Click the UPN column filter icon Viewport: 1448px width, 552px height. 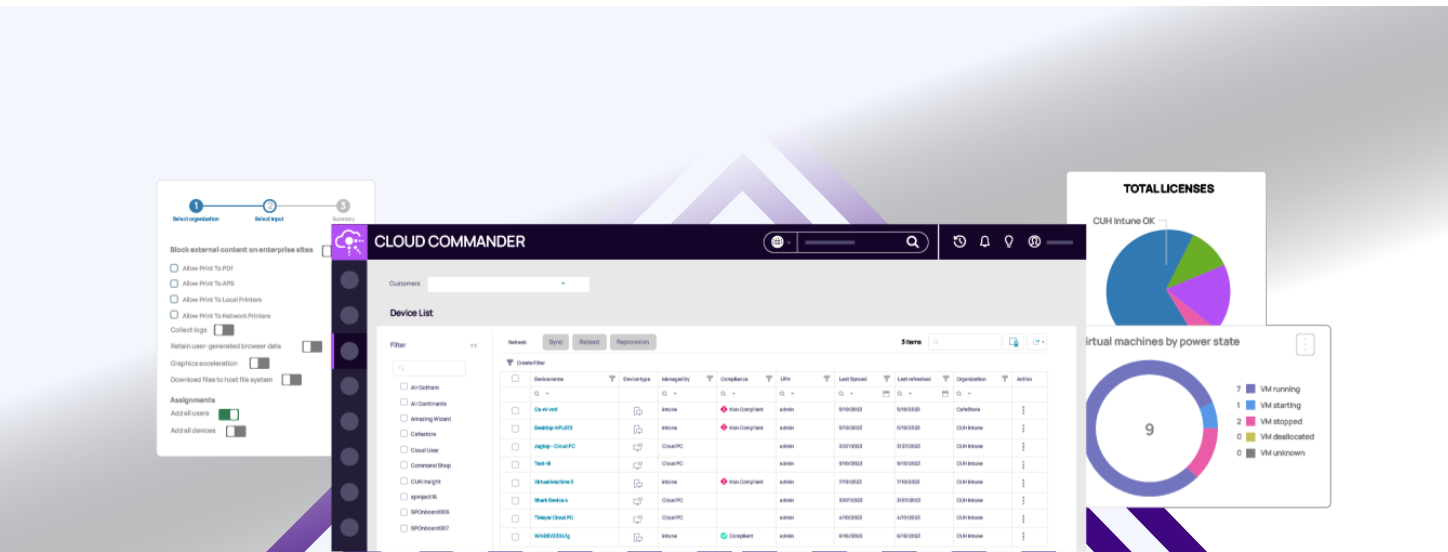click(x=827, y=379)
